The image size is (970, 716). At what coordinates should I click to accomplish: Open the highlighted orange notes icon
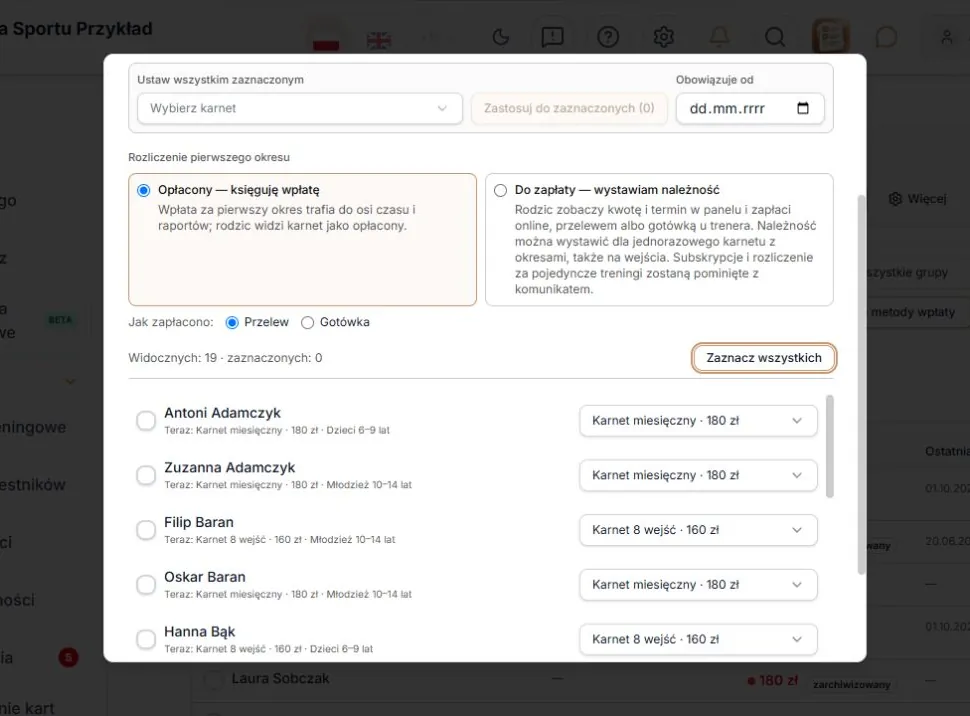(830, 37)
